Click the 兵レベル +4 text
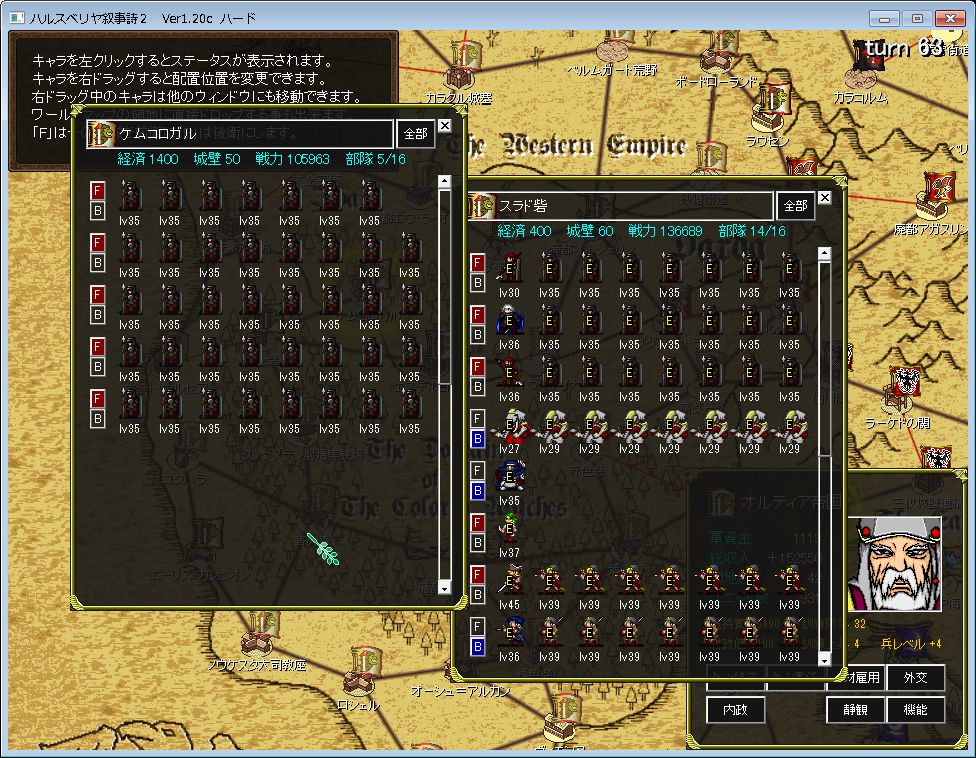976x758 pixels. click(911, 643)
